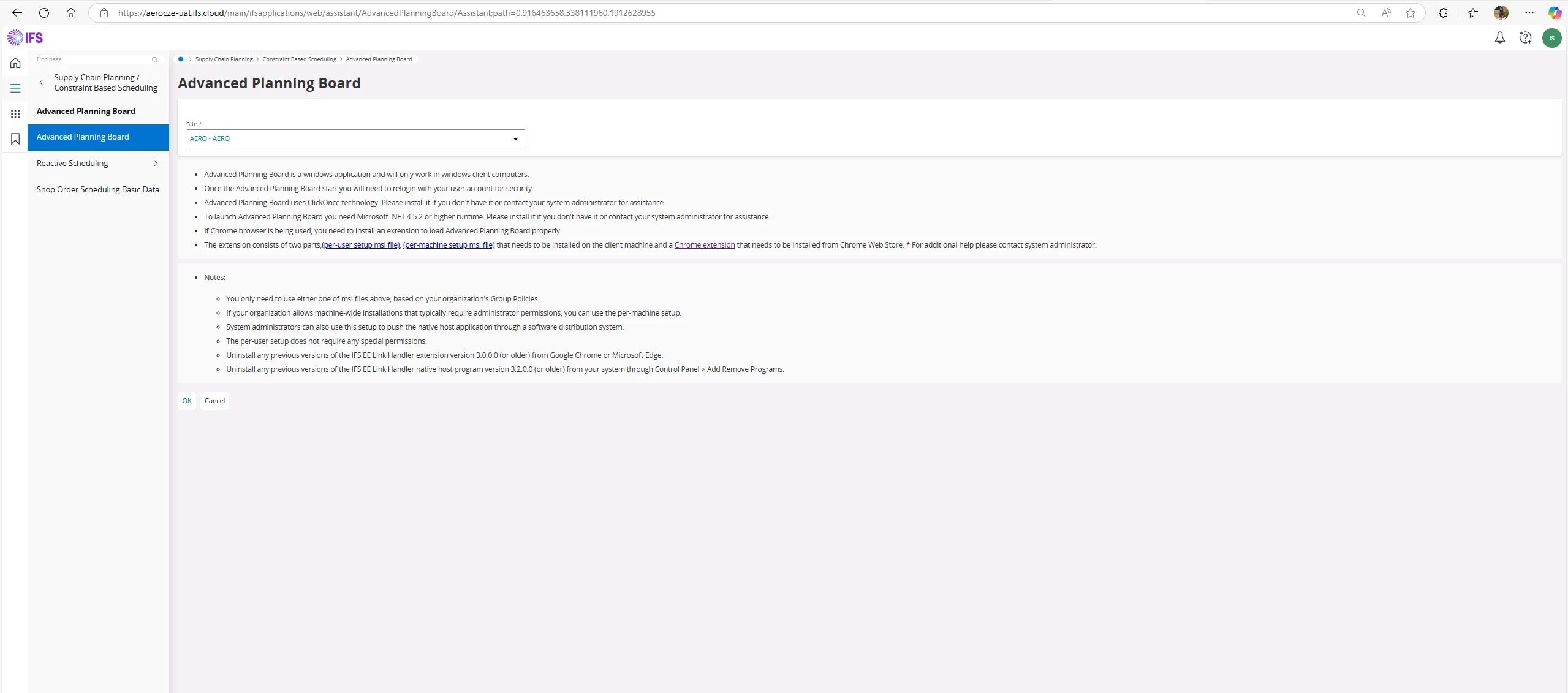Screen dimensions: 1568x693
Task: Click the Advanced Planning Board navigator heading
Action: click(x=86, y=112)
